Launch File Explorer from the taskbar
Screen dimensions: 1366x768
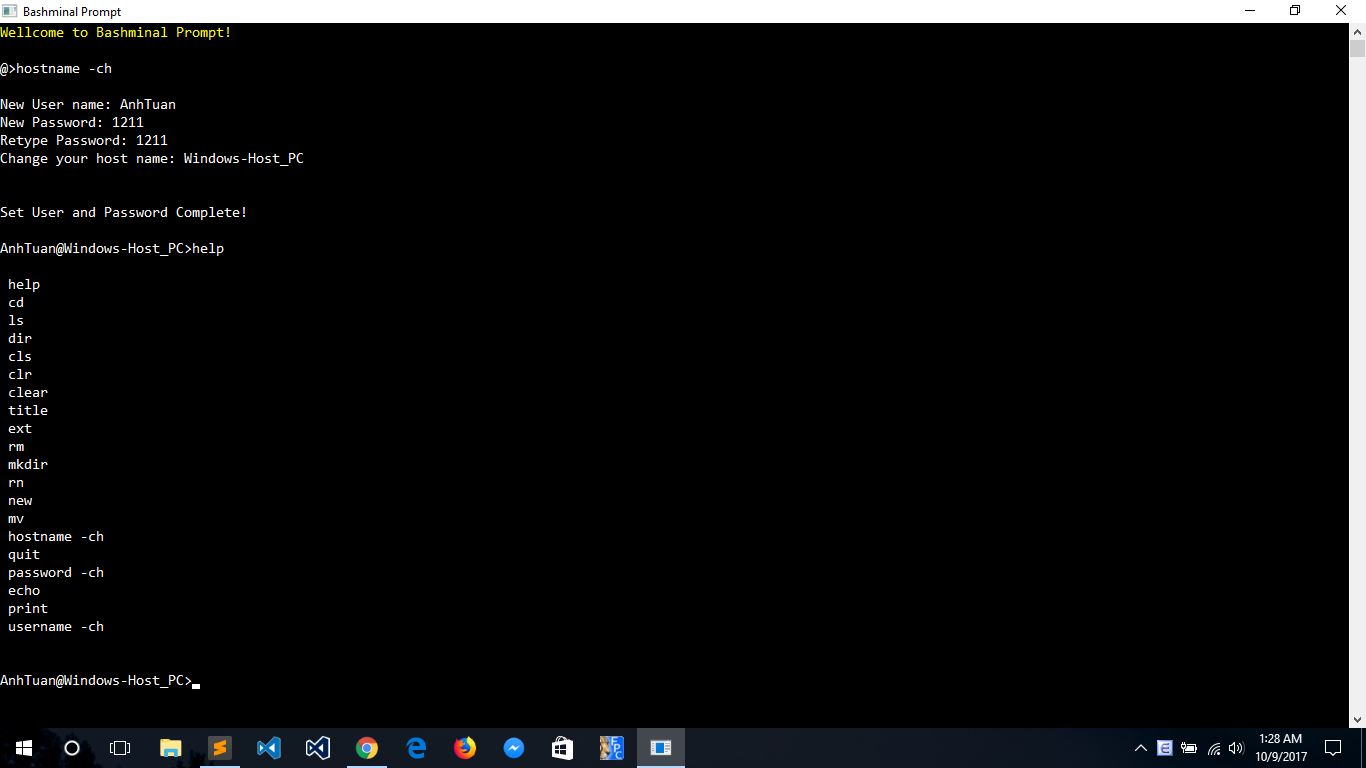pyautogui.click(x=171, y=748)
